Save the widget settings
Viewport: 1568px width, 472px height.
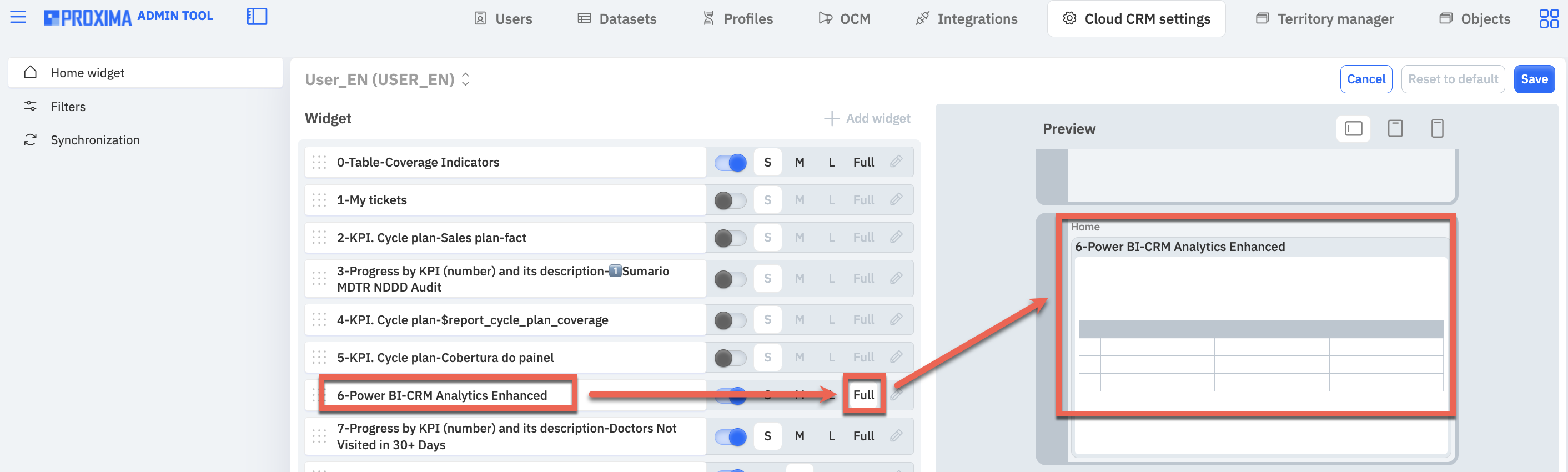click(1534, 79)
